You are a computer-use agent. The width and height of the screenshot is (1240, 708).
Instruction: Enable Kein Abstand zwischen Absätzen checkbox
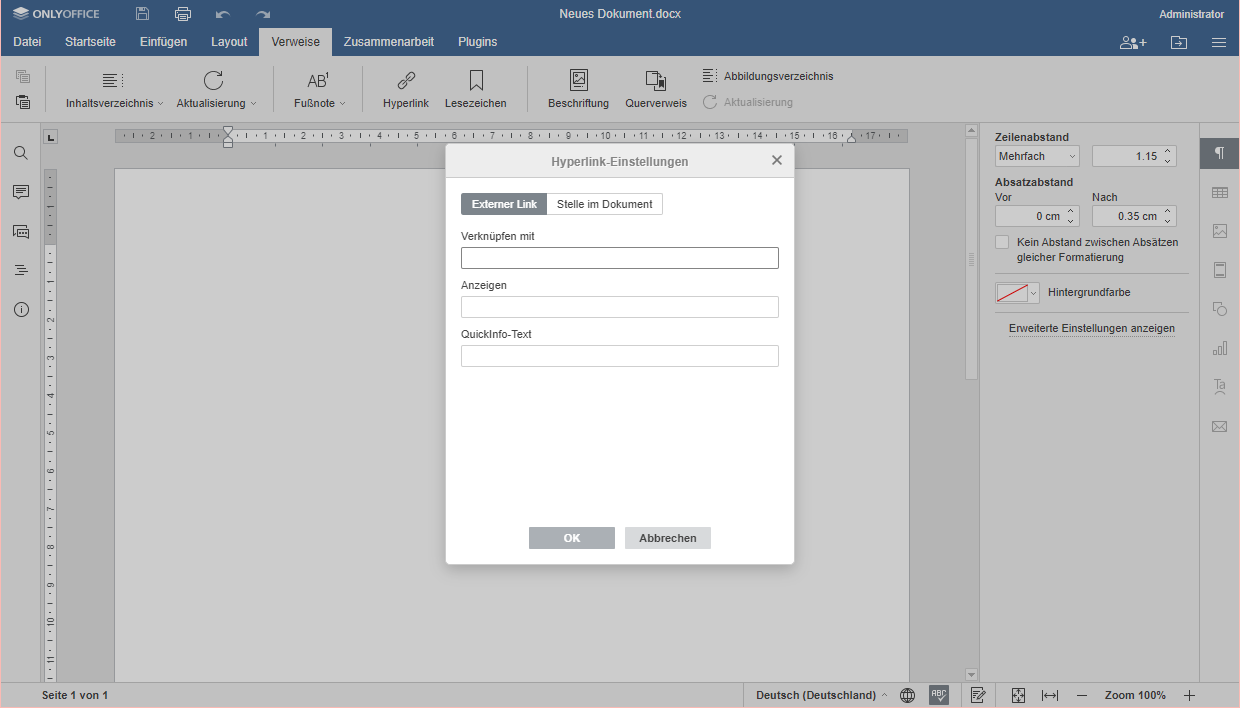[1002, 242]
